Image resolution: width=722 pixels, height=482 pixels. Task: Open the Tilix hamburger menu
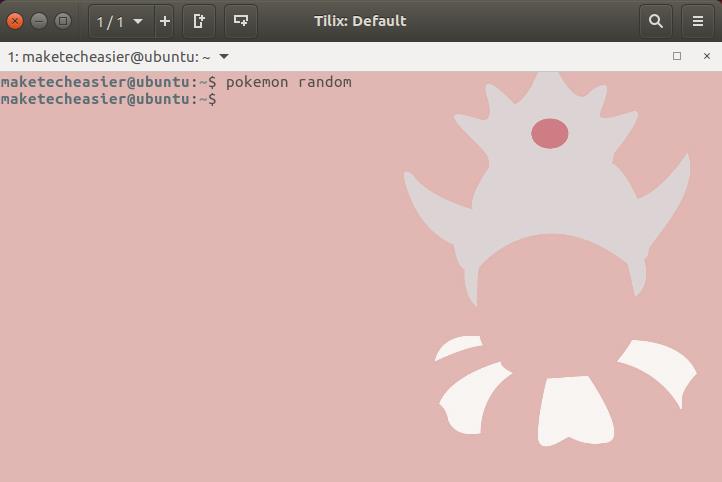click(x=698, y=21)
